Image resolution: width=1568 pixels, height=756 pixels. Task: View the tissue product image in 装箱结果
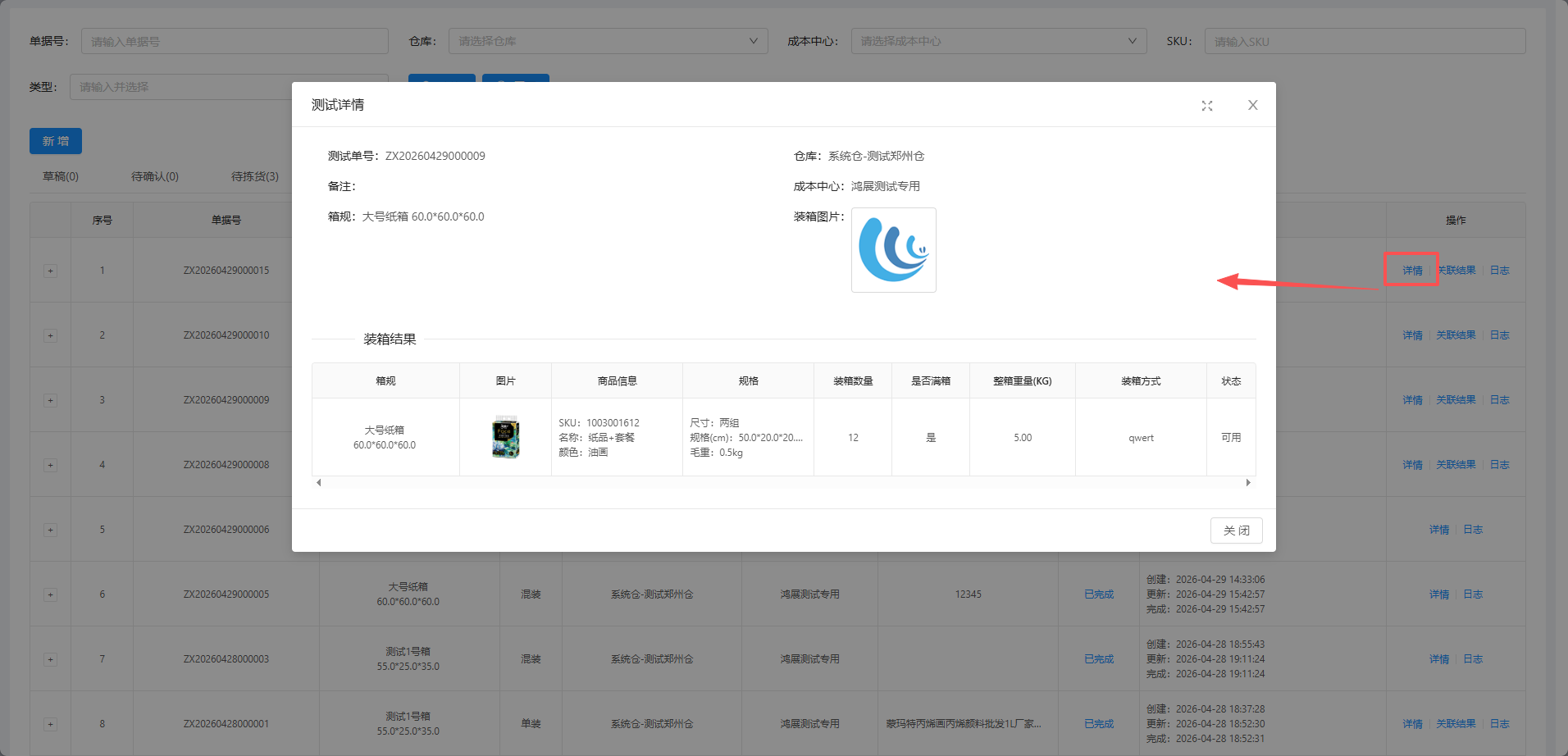(506, 437)
